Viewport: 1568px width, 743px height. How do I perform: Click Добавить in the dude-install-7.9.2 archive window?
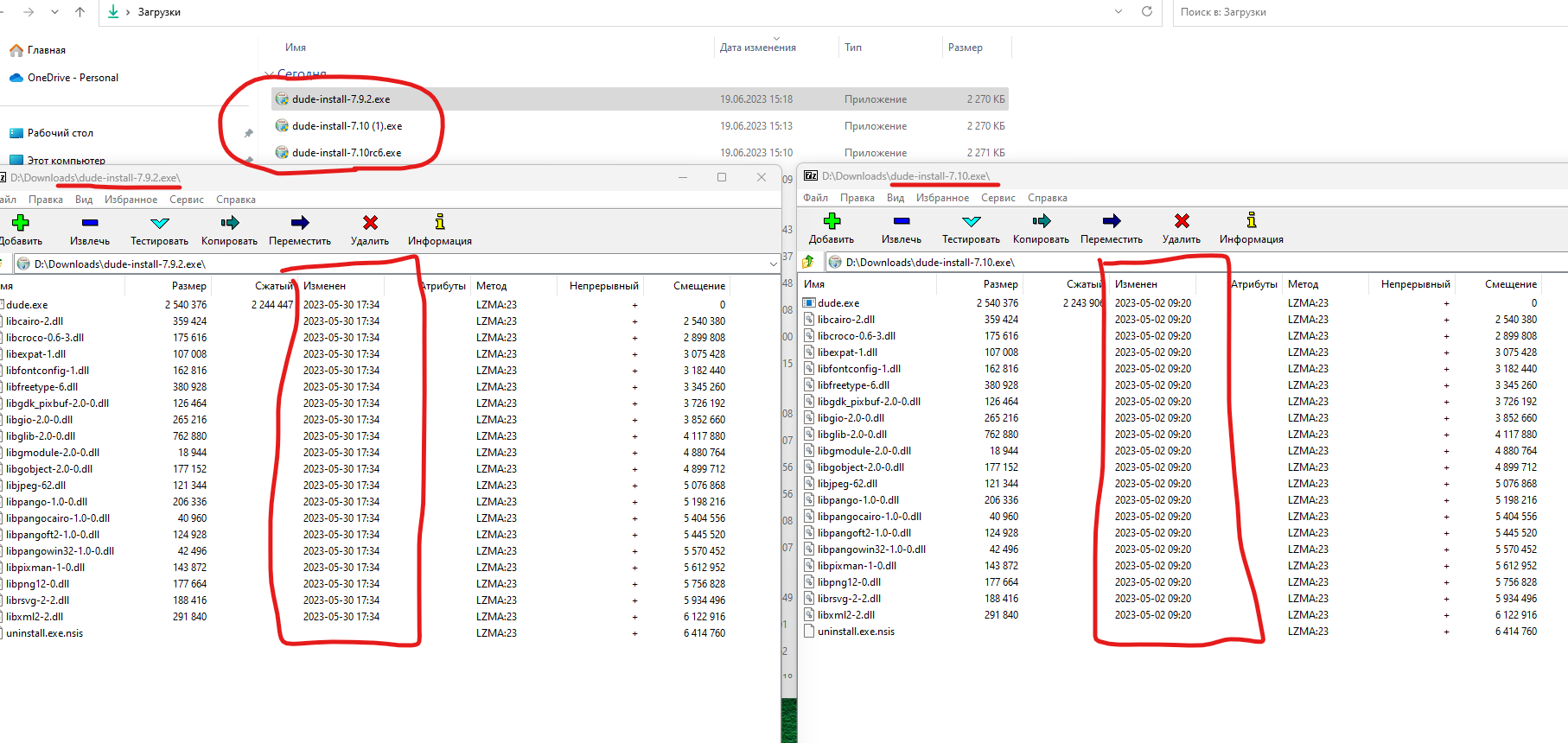point(21,230)
